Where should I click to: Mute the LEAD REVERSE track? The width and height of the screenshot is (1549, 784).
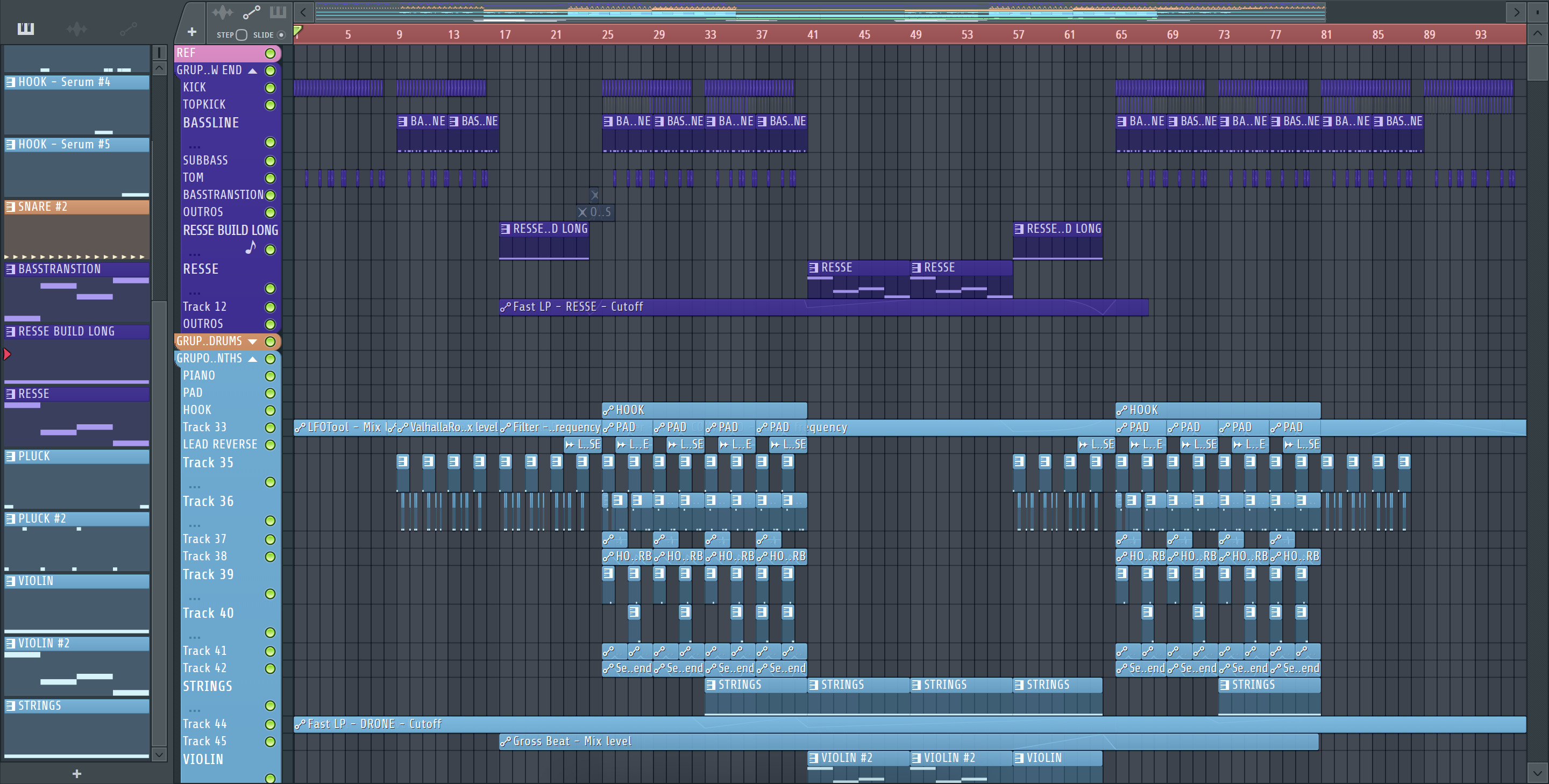(271, 445)
